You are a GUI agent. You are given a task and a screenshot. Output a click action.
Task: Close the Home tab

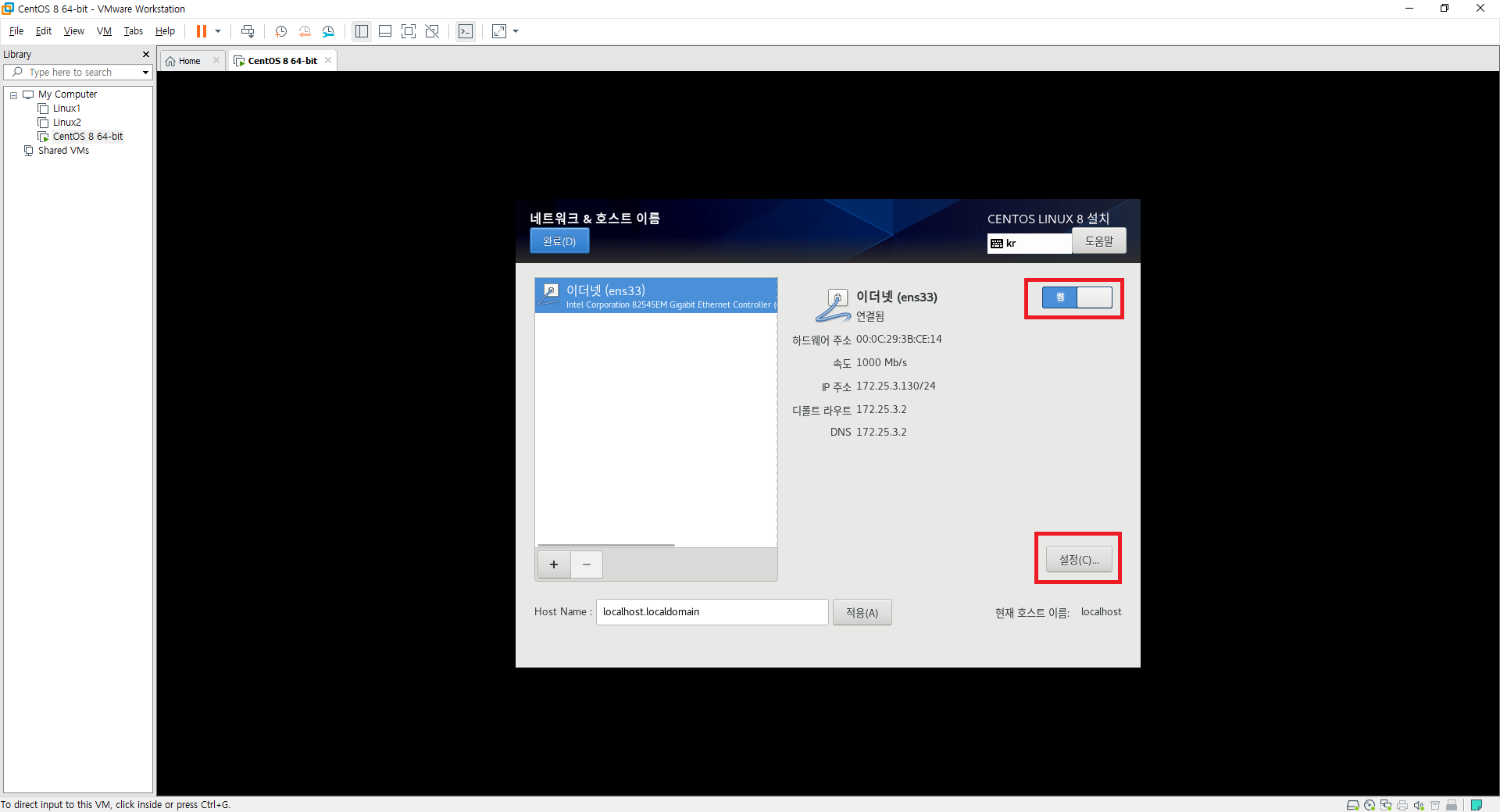216,61
